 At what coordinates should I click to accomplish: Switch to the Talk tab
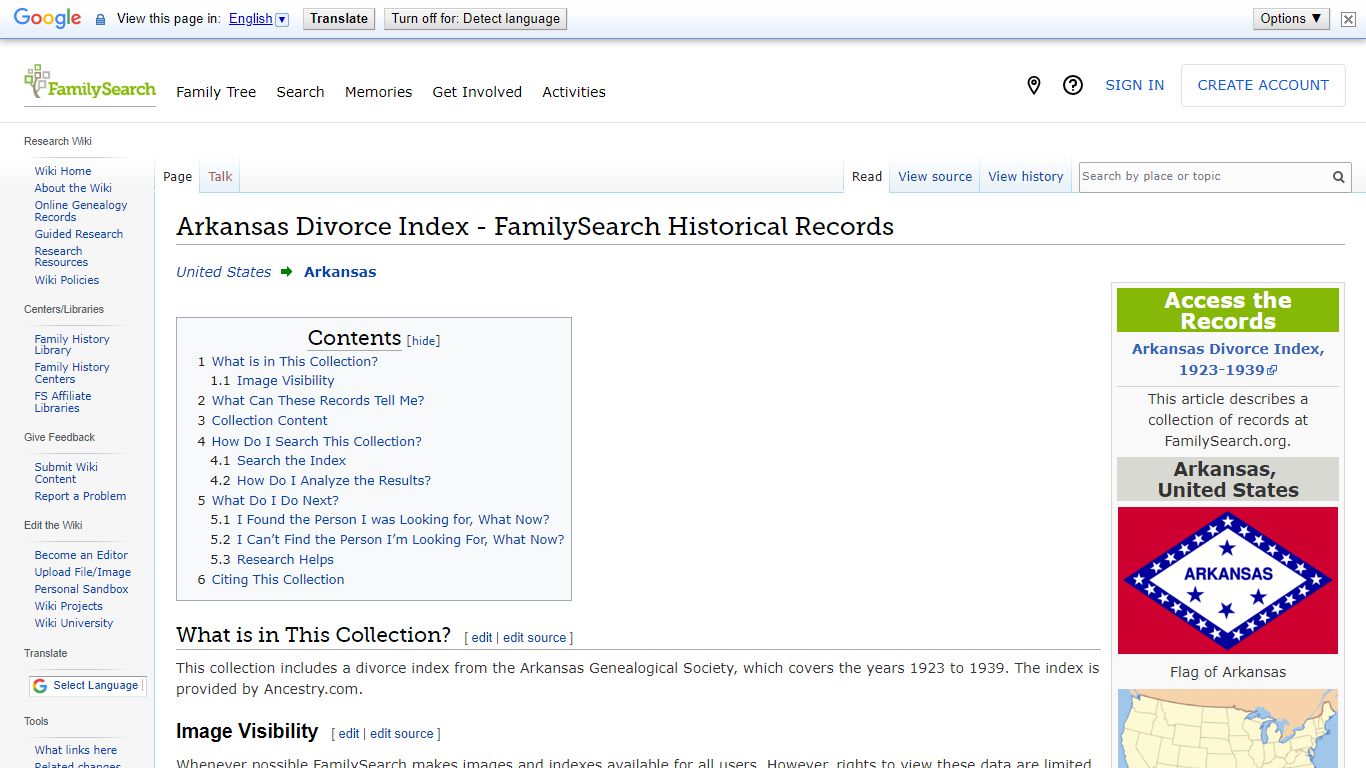(220, 177)
